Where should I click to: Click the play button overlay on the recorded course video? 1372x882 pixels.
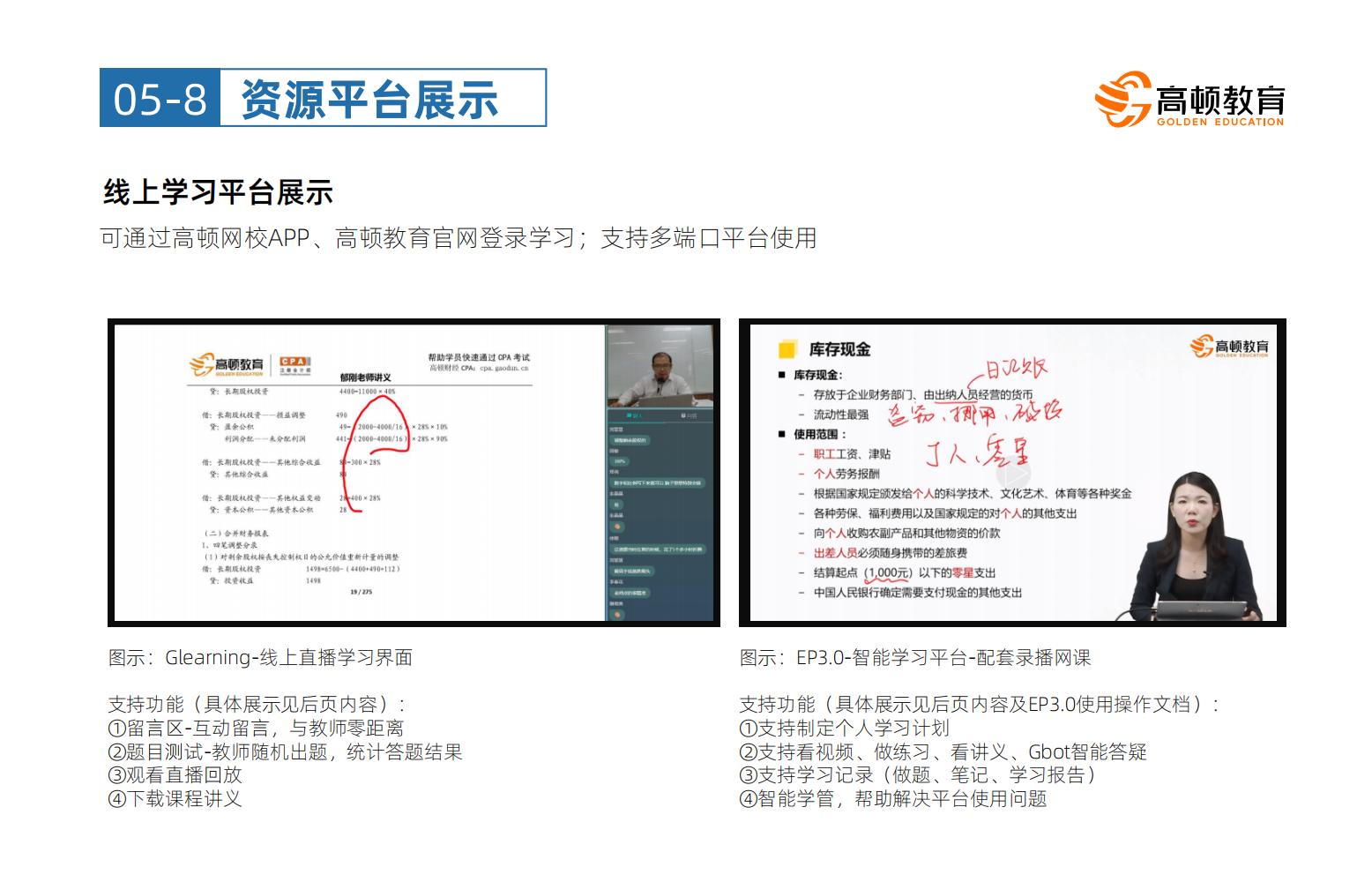(1013, 474)
